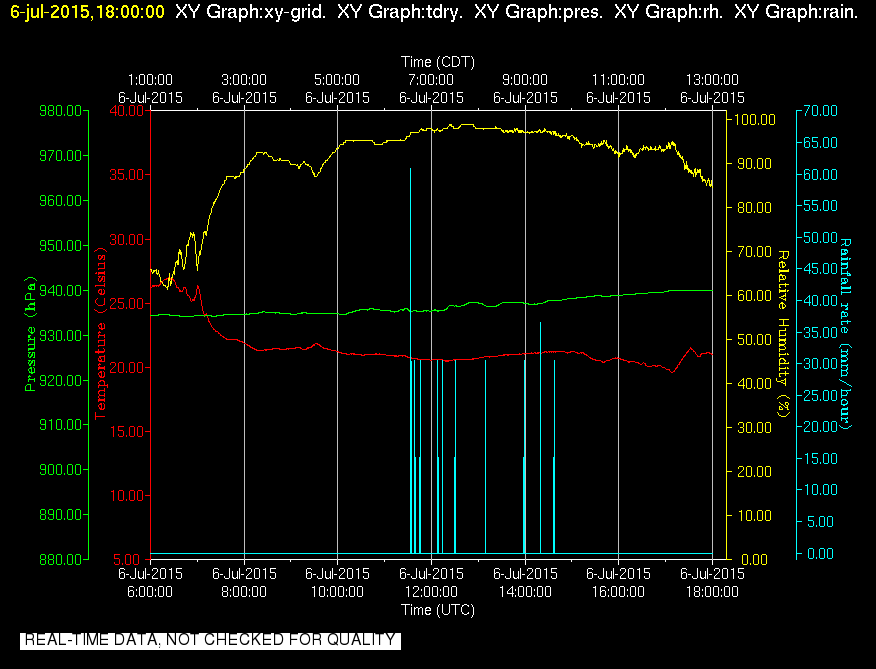876x669 pixels.
Task: Select the 'XY Graph:xy-grid.' title label
Action: click(x=250, y=12)
